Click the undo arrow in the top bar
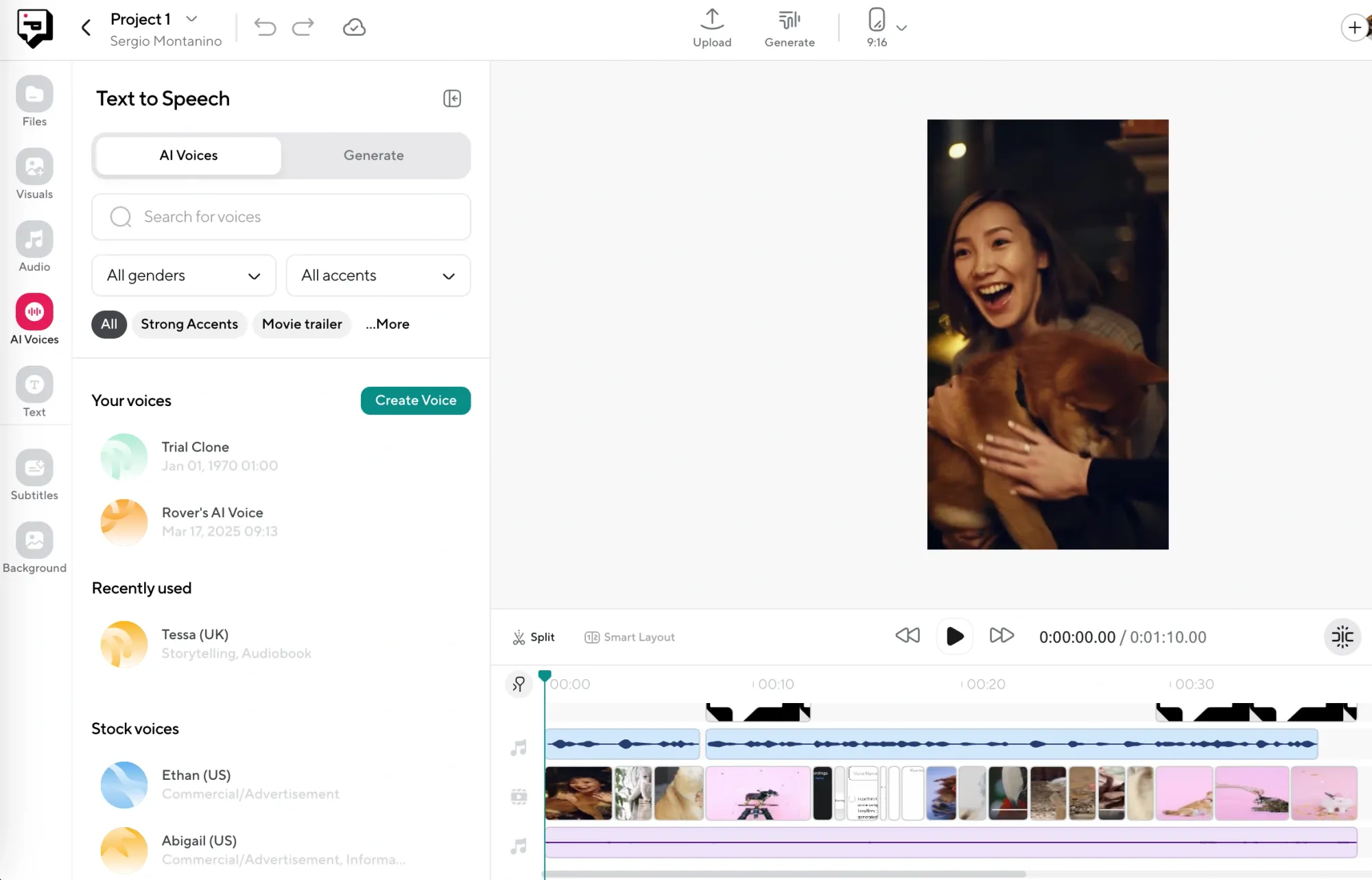The height and width of the screenshot is (880, 1372). pos(265,27)
